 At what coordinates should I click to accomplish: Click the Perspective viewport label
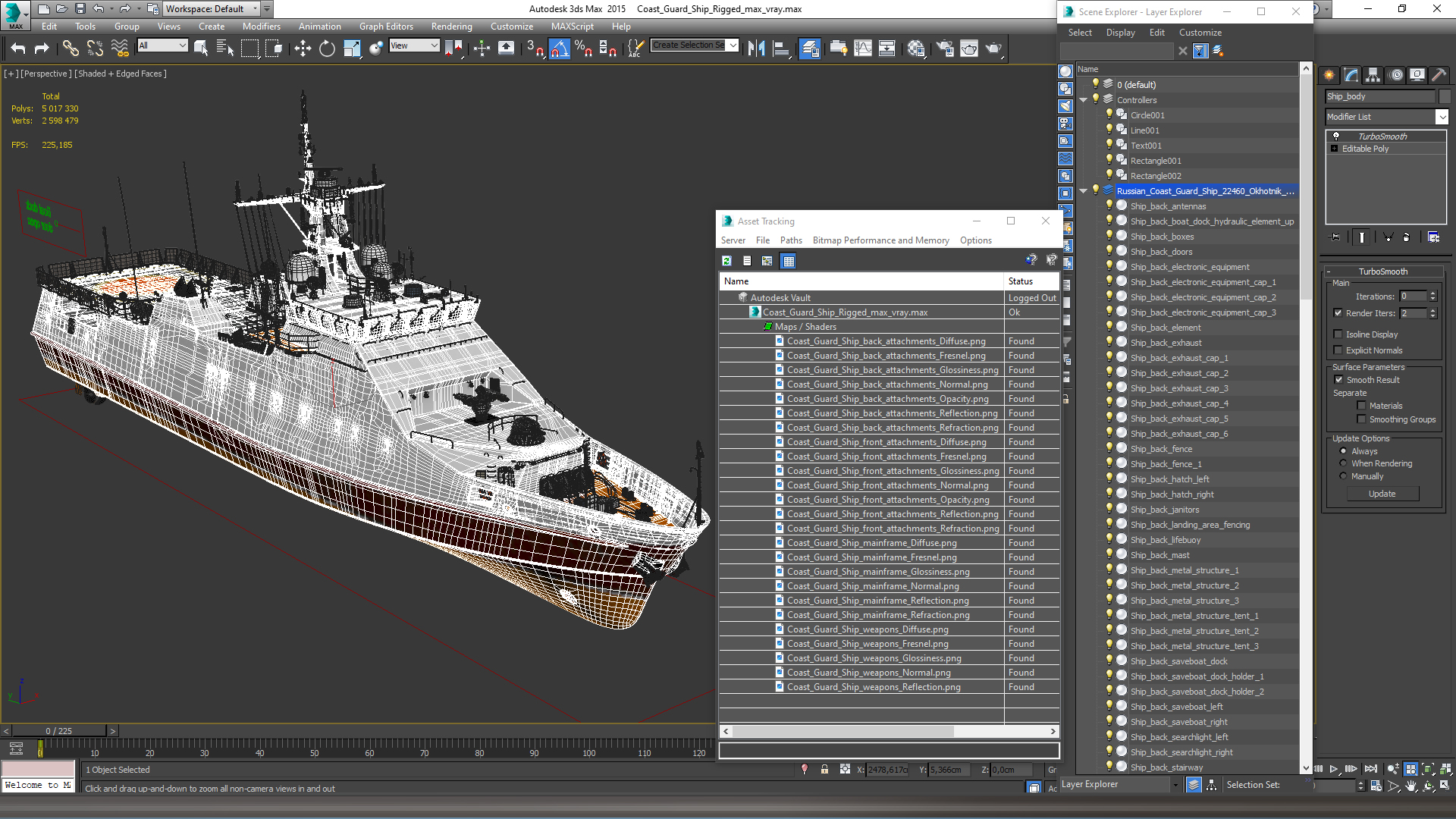[x=46, y=74]
